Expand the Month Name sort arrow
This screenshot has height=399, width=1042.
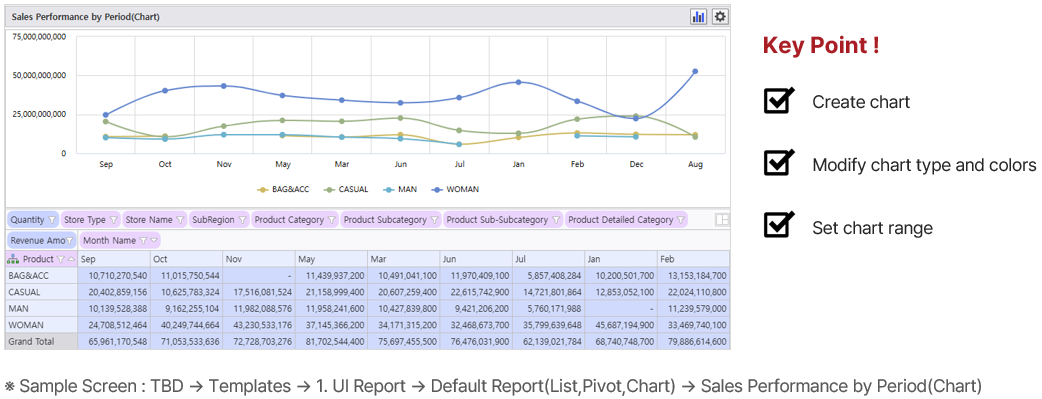click(154, 241)
